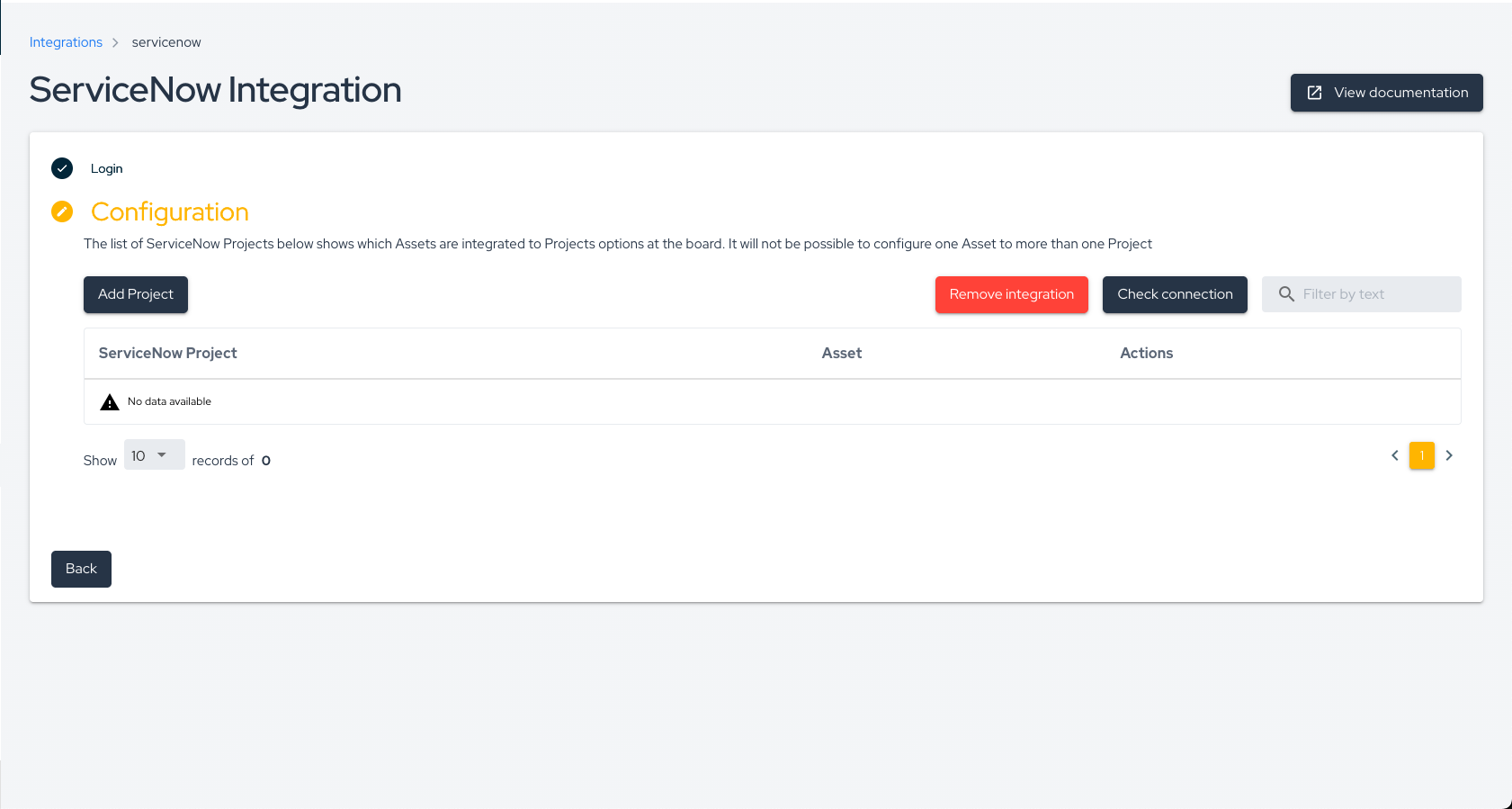Image resolution: width=1512 pixels, height=809 pixels.
Task: Select the Login step label
Action: pyautogui.click(x=106, y=168)
